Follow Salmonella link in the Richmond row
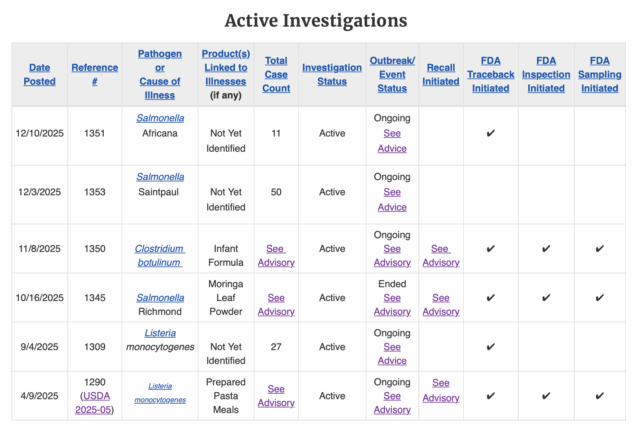 coord(160,297)
